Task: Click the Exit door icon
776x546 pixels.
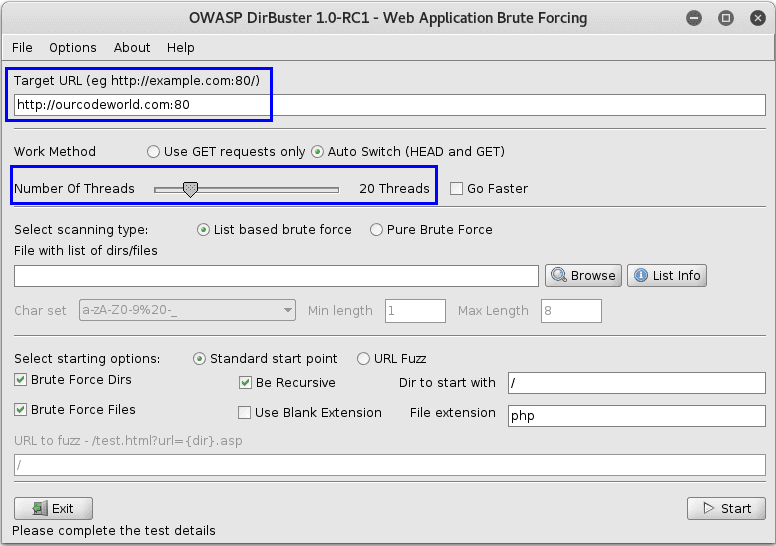Action: 39,508
